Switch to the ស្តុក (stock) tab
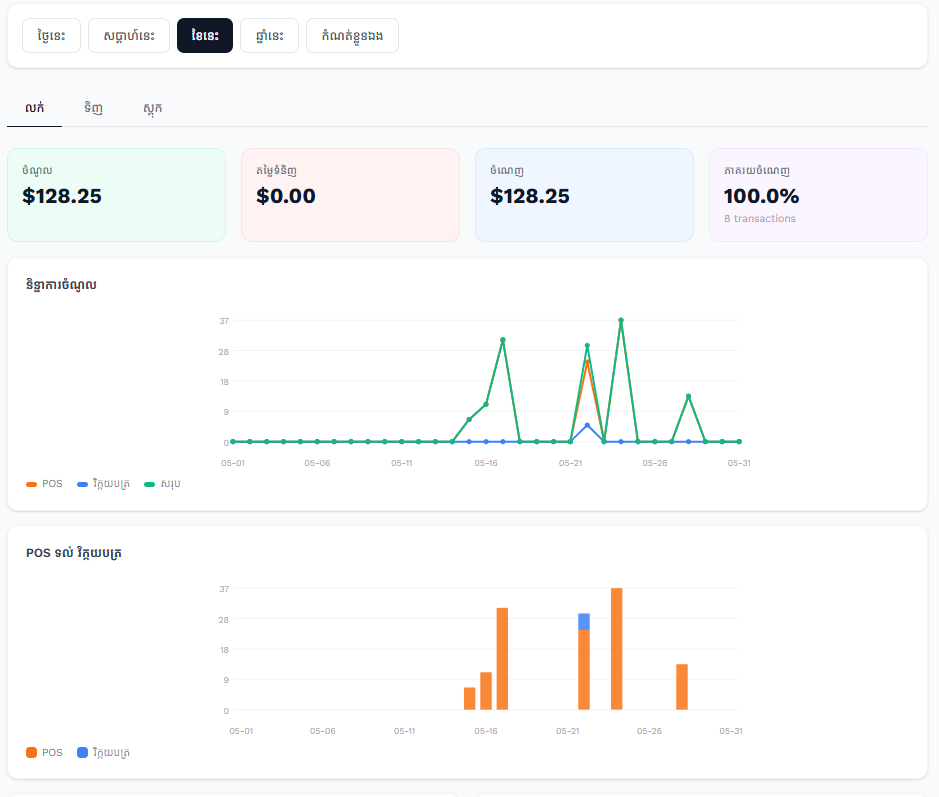 pyautogui.click(x=153, y=108)
